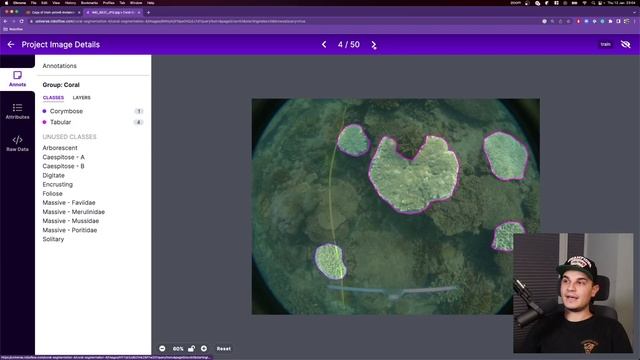The width and height of the screenshot is (640, 360).
Task: Open the Chrome extensions puzzle icon
Action: [610, 21]
